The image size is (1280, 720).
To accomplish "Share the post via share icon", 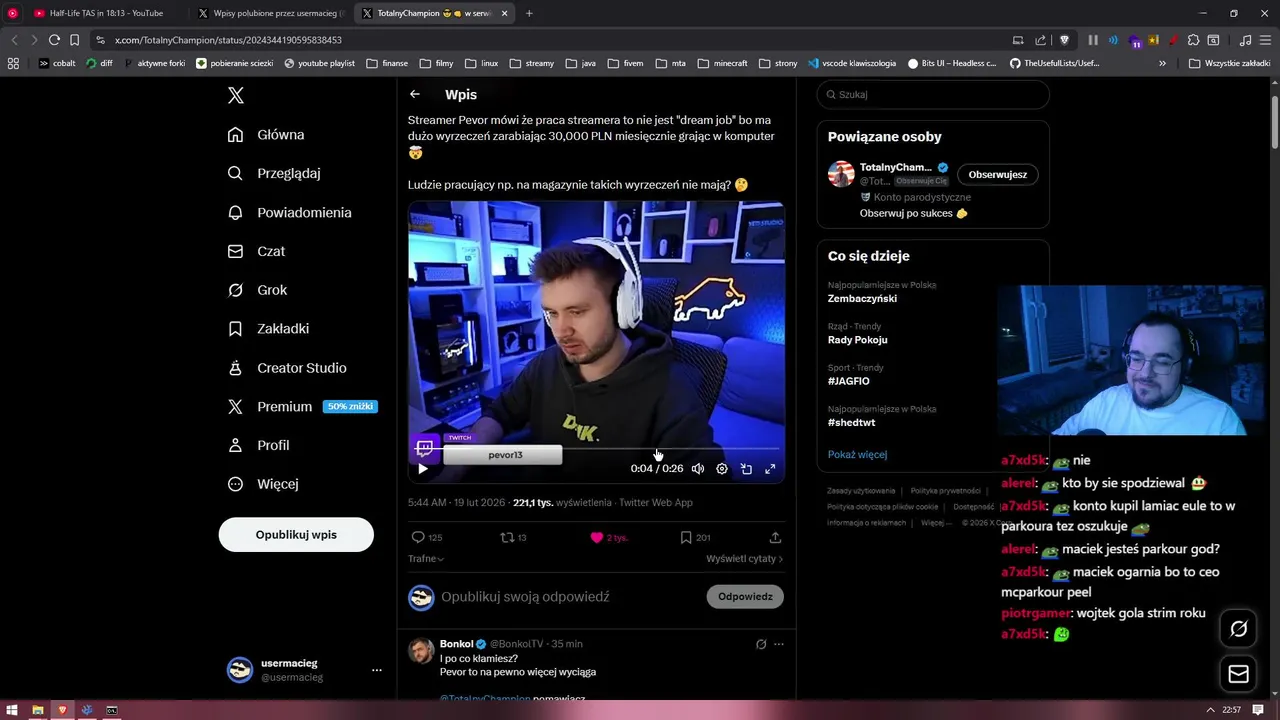I will [775, 537].
